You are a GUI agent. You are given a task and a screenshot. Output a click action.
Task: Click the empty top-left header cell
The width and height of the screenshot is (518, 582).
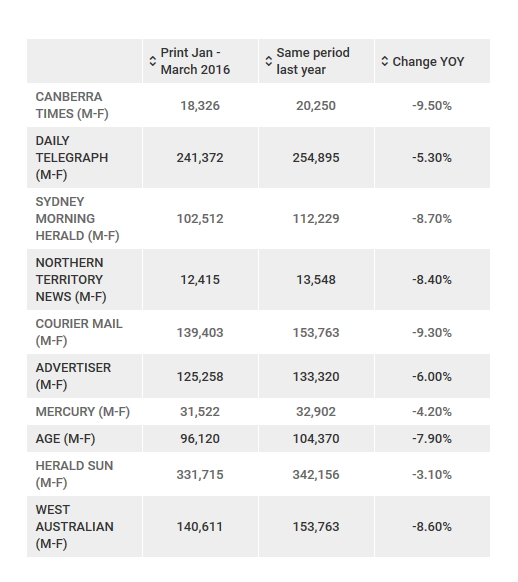tap(85, 61)
